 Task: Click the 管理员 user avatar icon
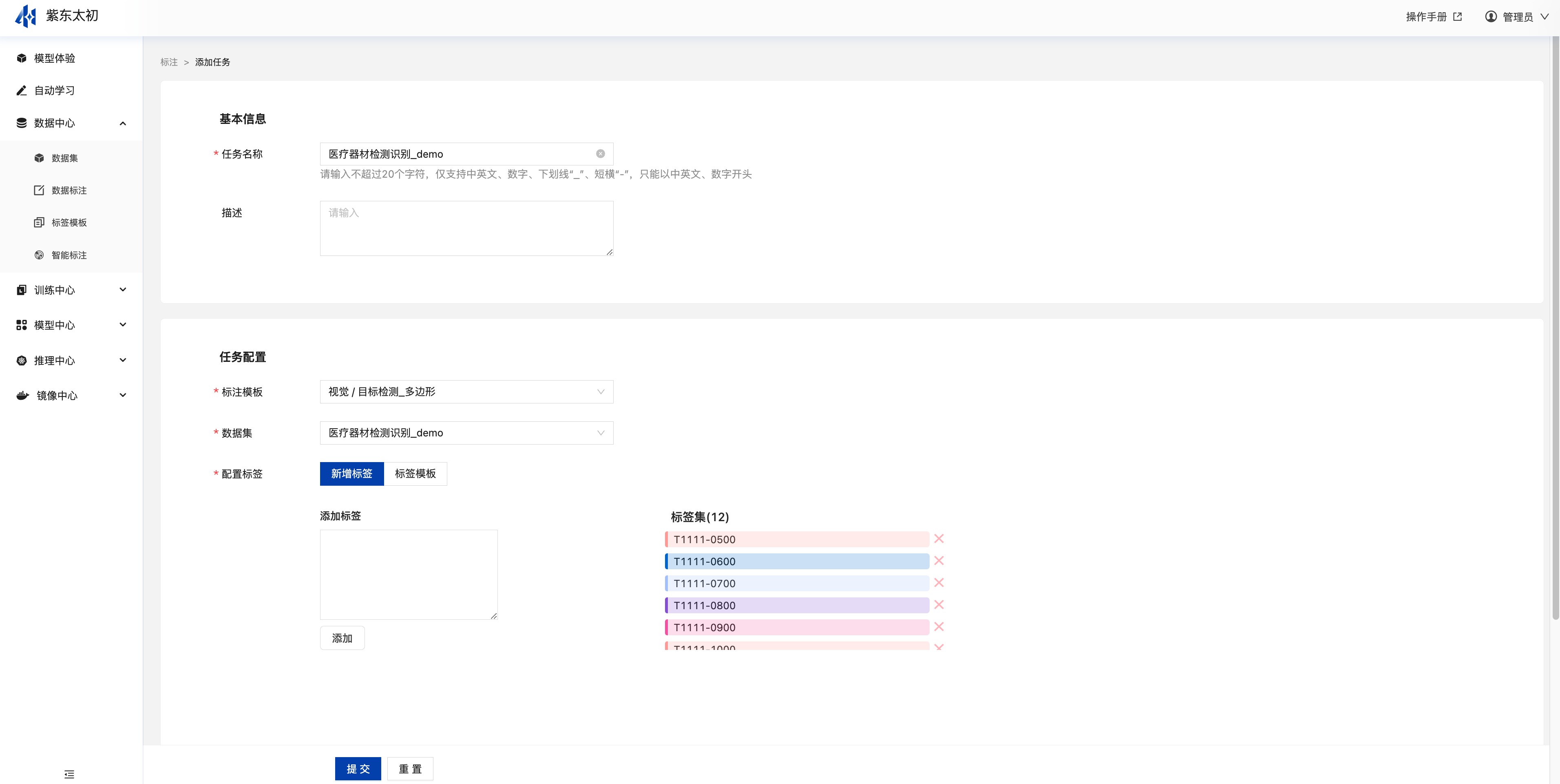(x=1491, y=16)
